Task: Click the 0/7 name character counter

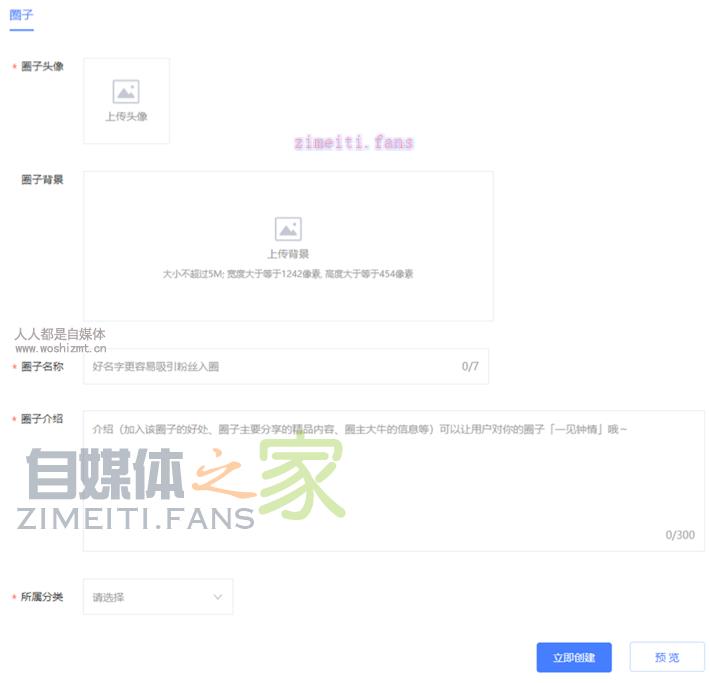Action: 470,366
